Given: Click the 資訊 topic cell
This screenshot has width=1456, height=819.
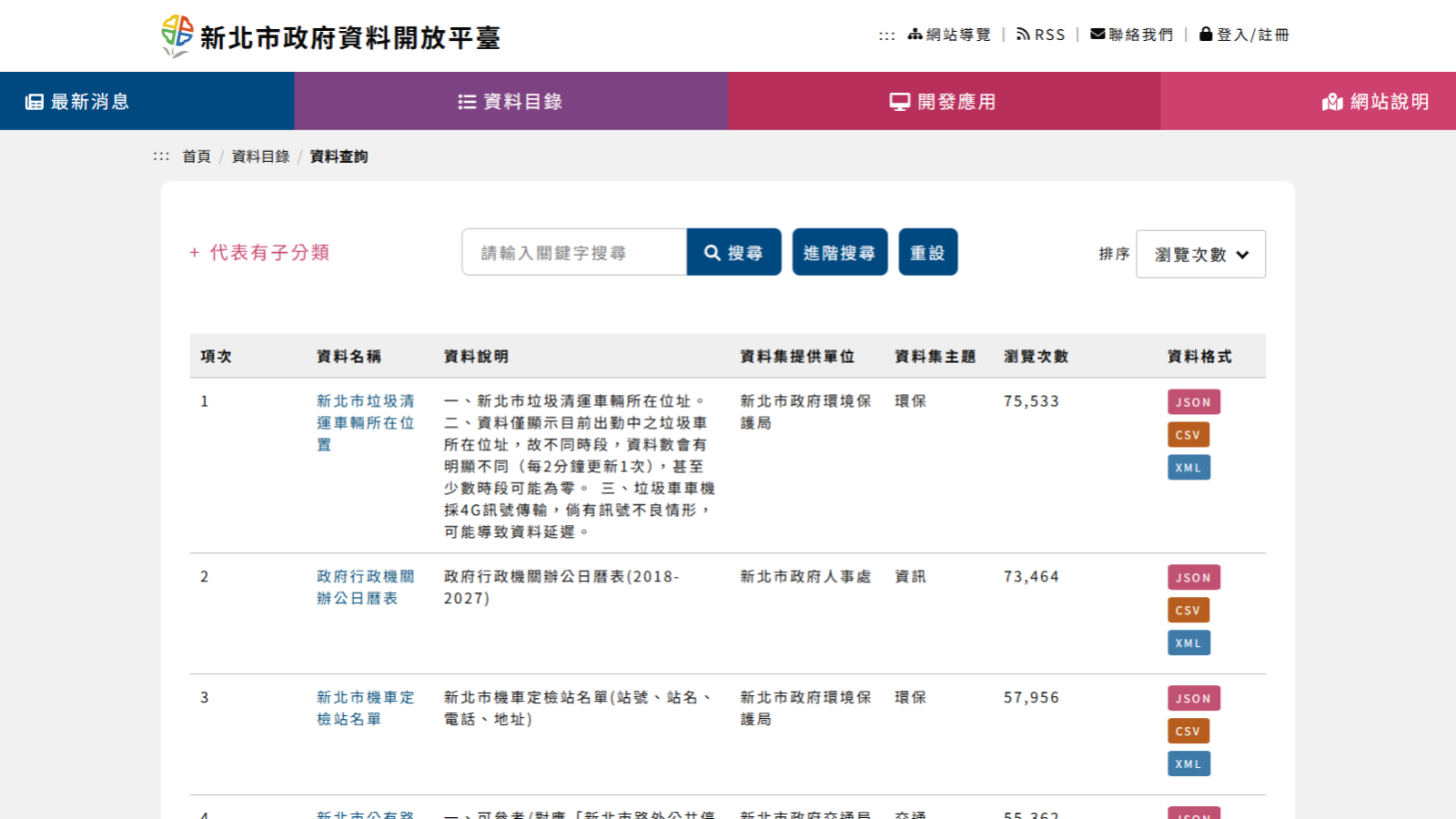Looking at the screenshot, I should [x=910, y=577].
